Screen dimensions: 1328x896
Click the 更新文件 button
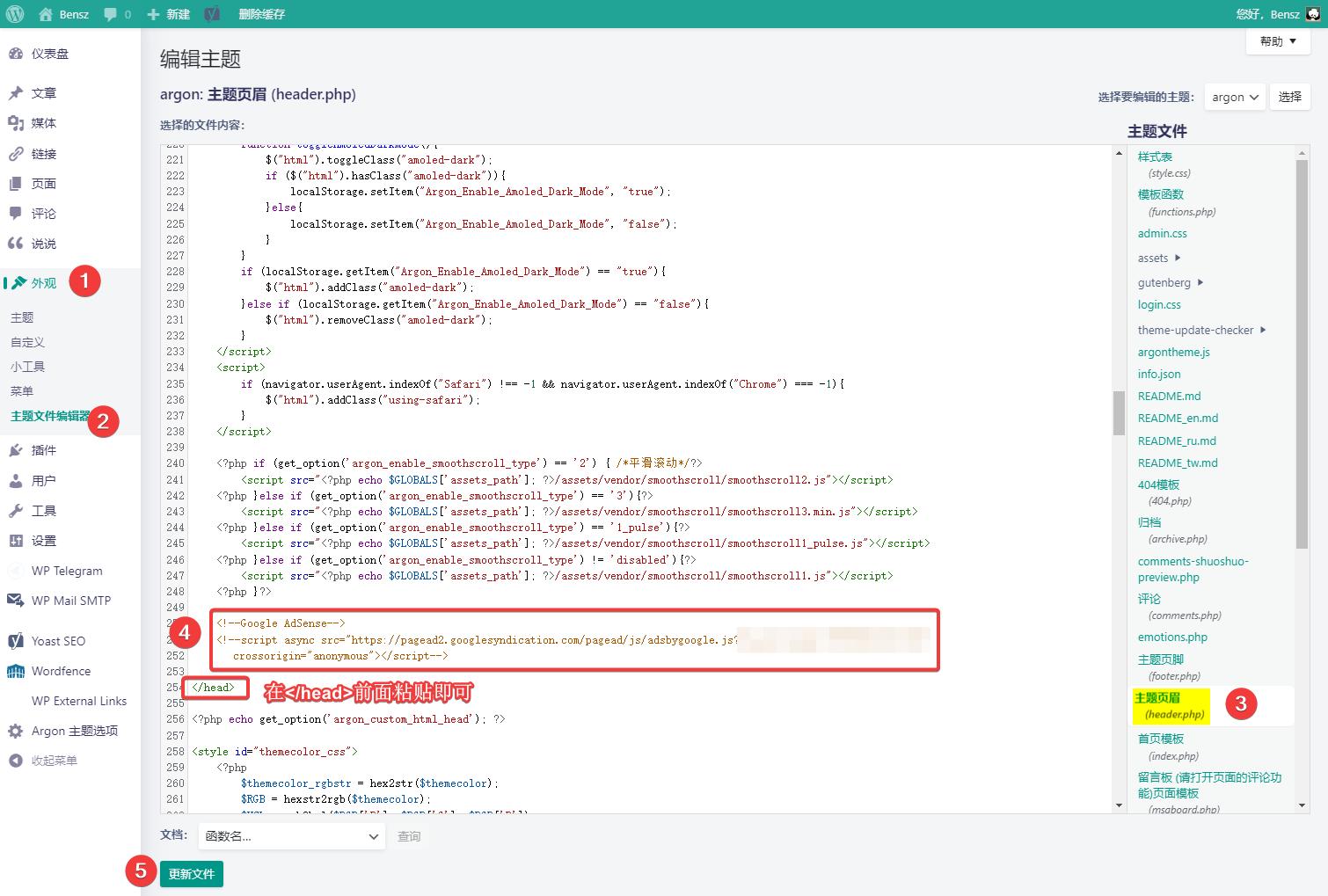[x=191, y=874]
